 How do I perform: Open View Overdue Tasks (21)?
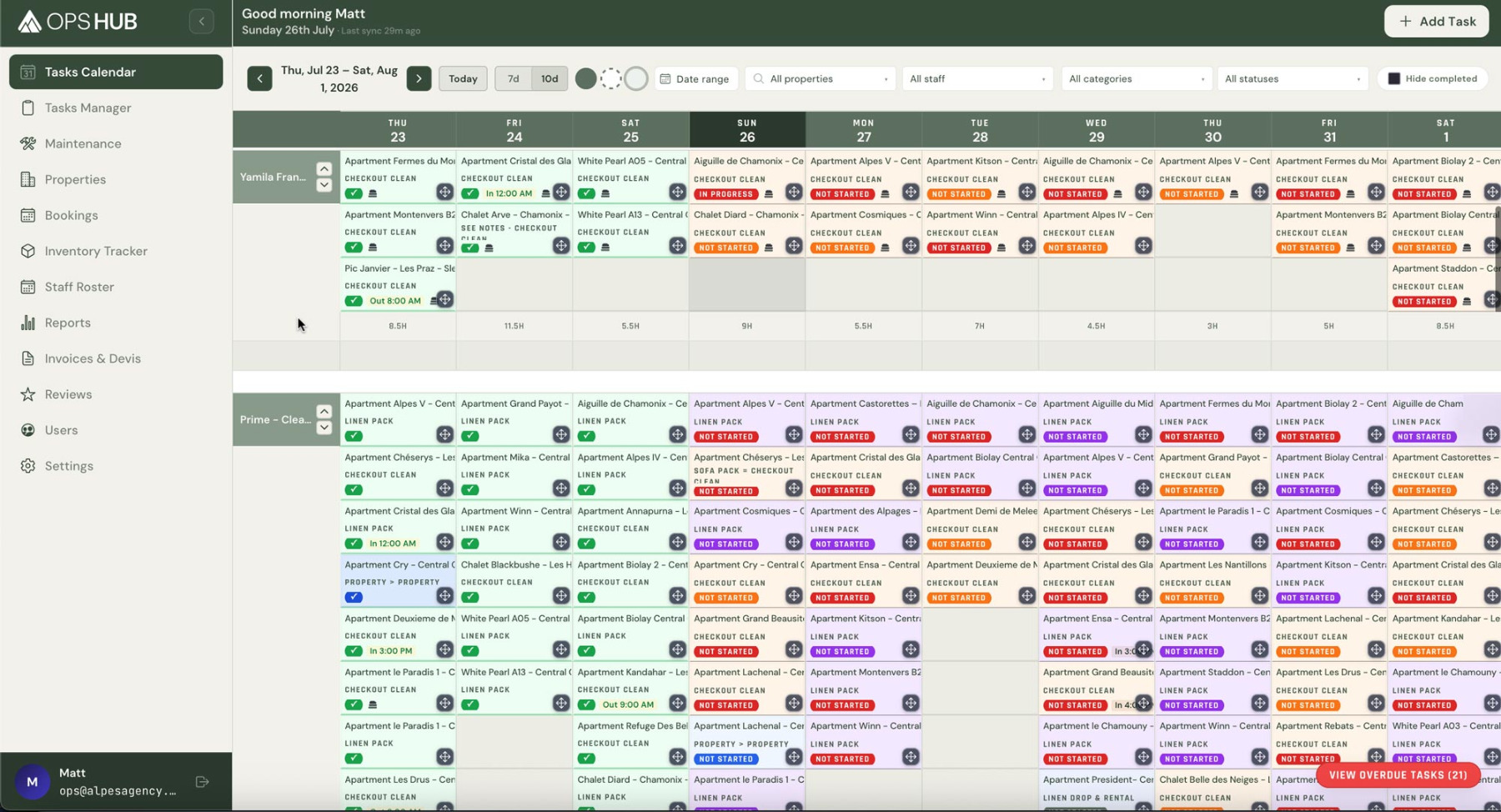click(x=1398, y=774)
